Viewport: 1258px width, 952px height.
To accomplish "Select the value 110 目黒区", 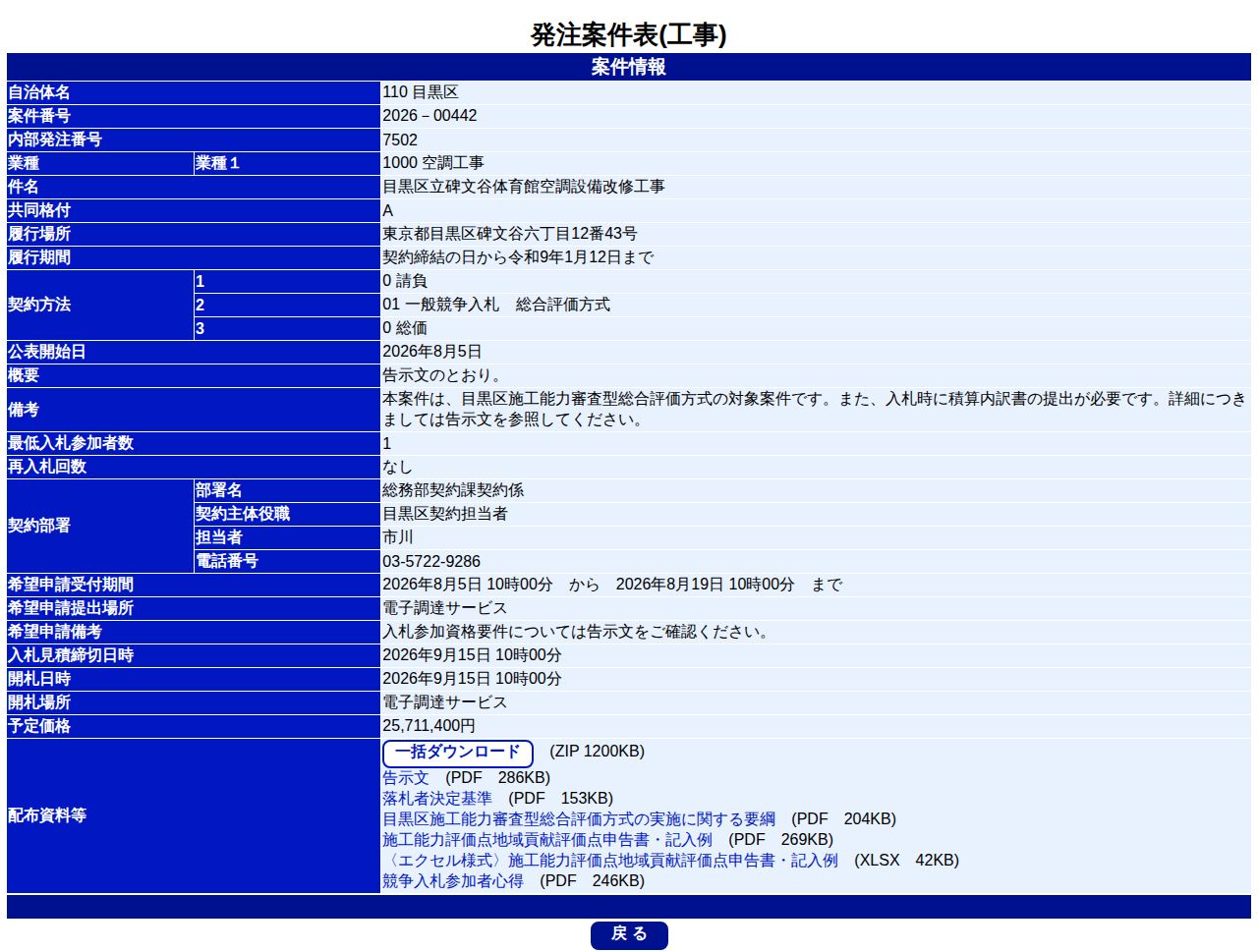I will pos(421,92).
